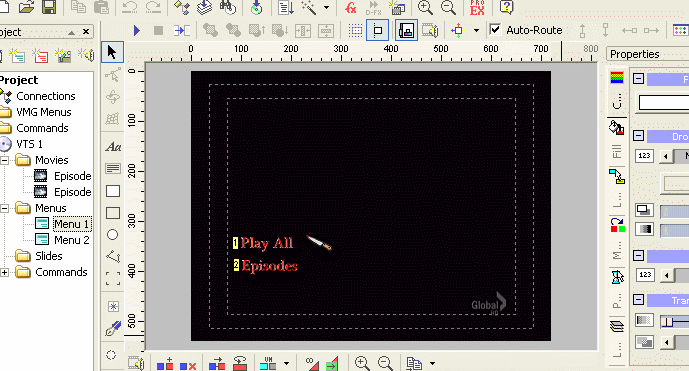Expand the Commands folder at bottom
This screenshot has width=689, height=371.
click(x=4, y=273)
